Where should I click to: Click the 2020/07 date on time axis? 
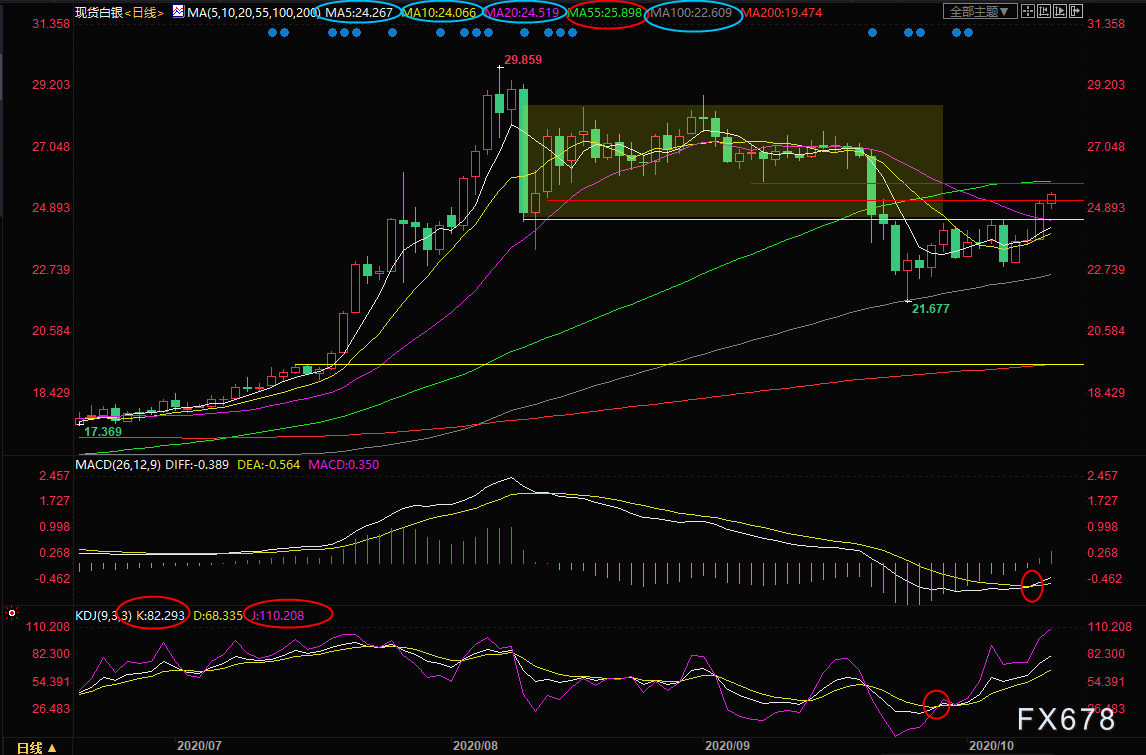point(199,745)
